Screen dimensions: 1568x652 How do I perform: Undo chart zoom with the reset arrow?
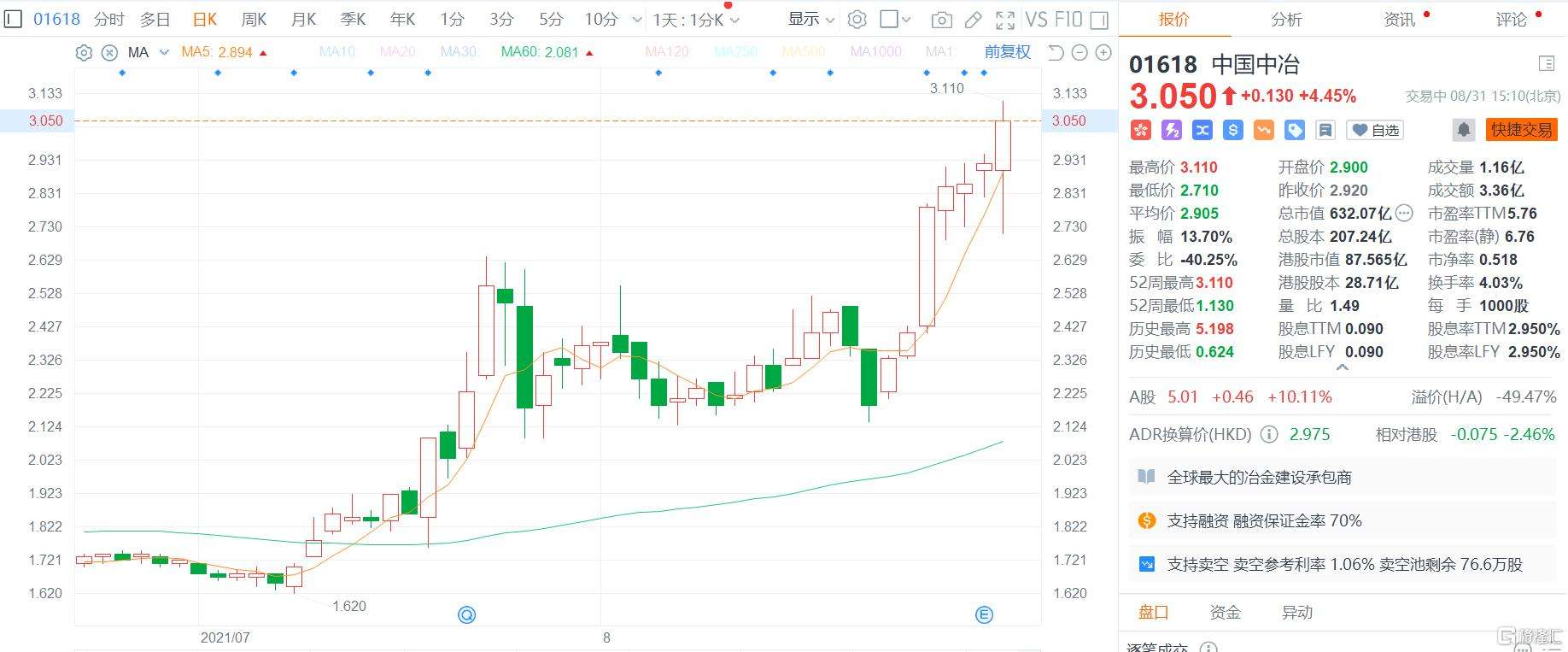coord(1056,52)
